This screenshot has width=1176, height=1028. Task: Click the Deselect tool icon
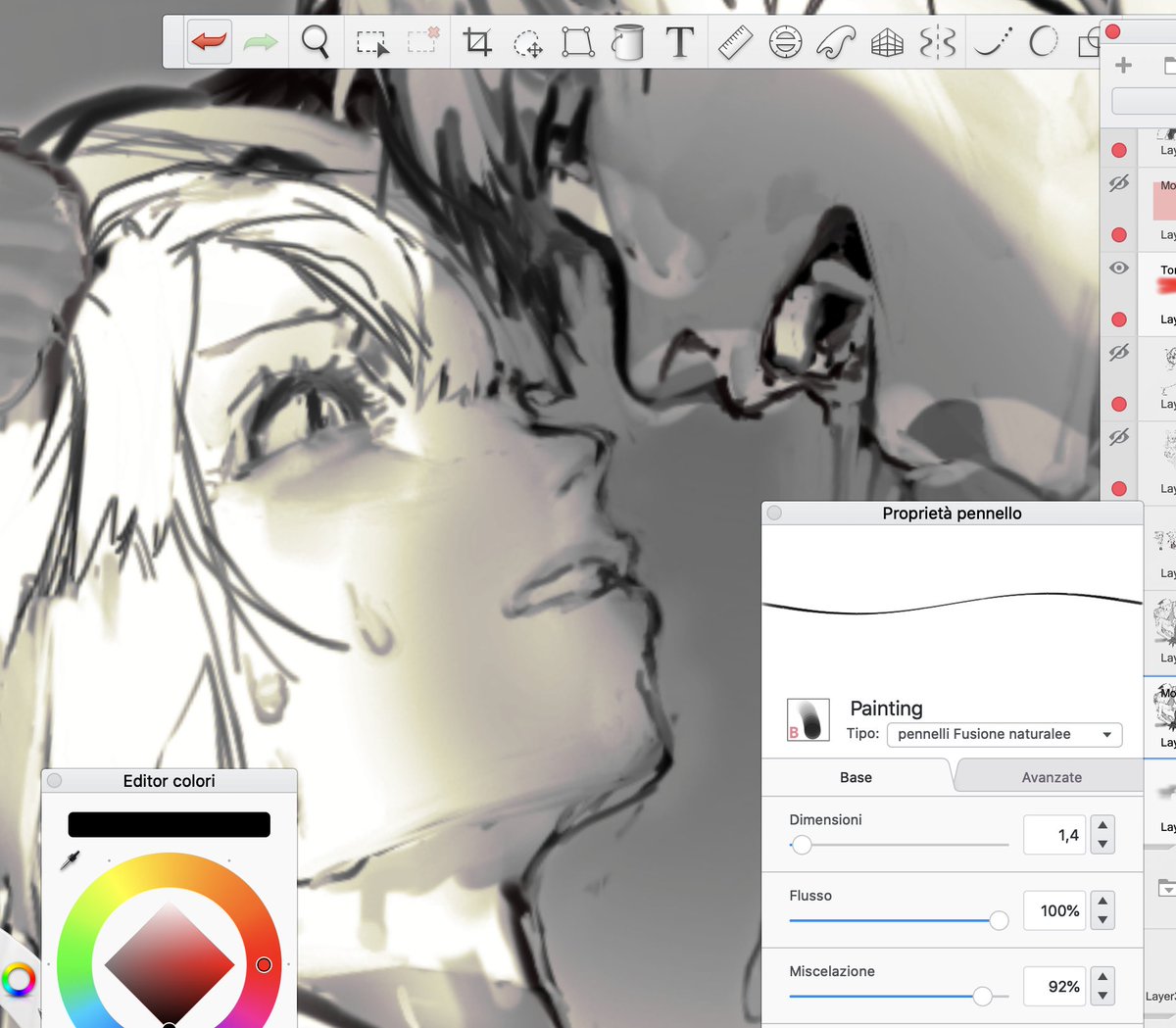tap(423, 41)
